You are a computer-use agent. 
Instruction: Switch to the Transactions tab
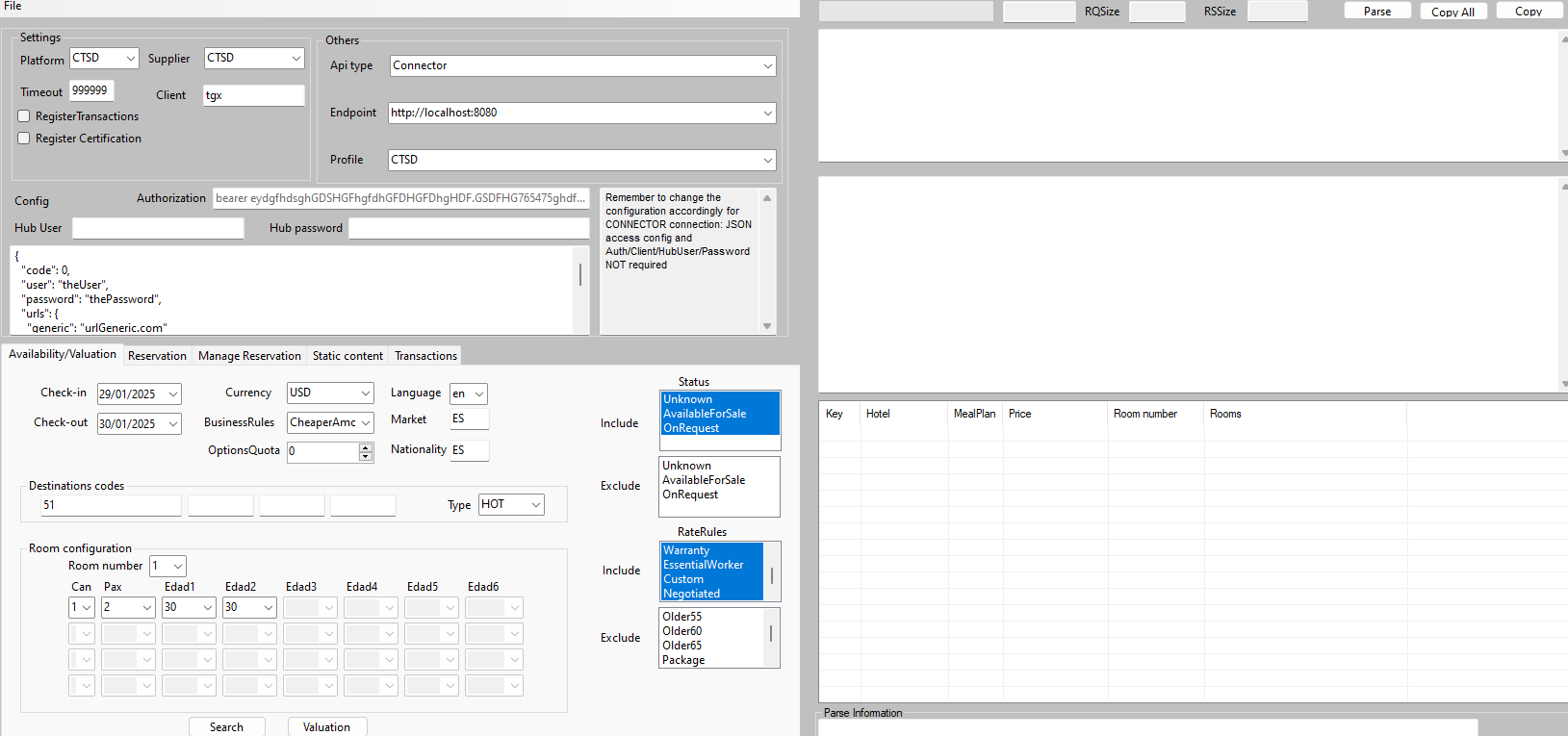[425, 356]
